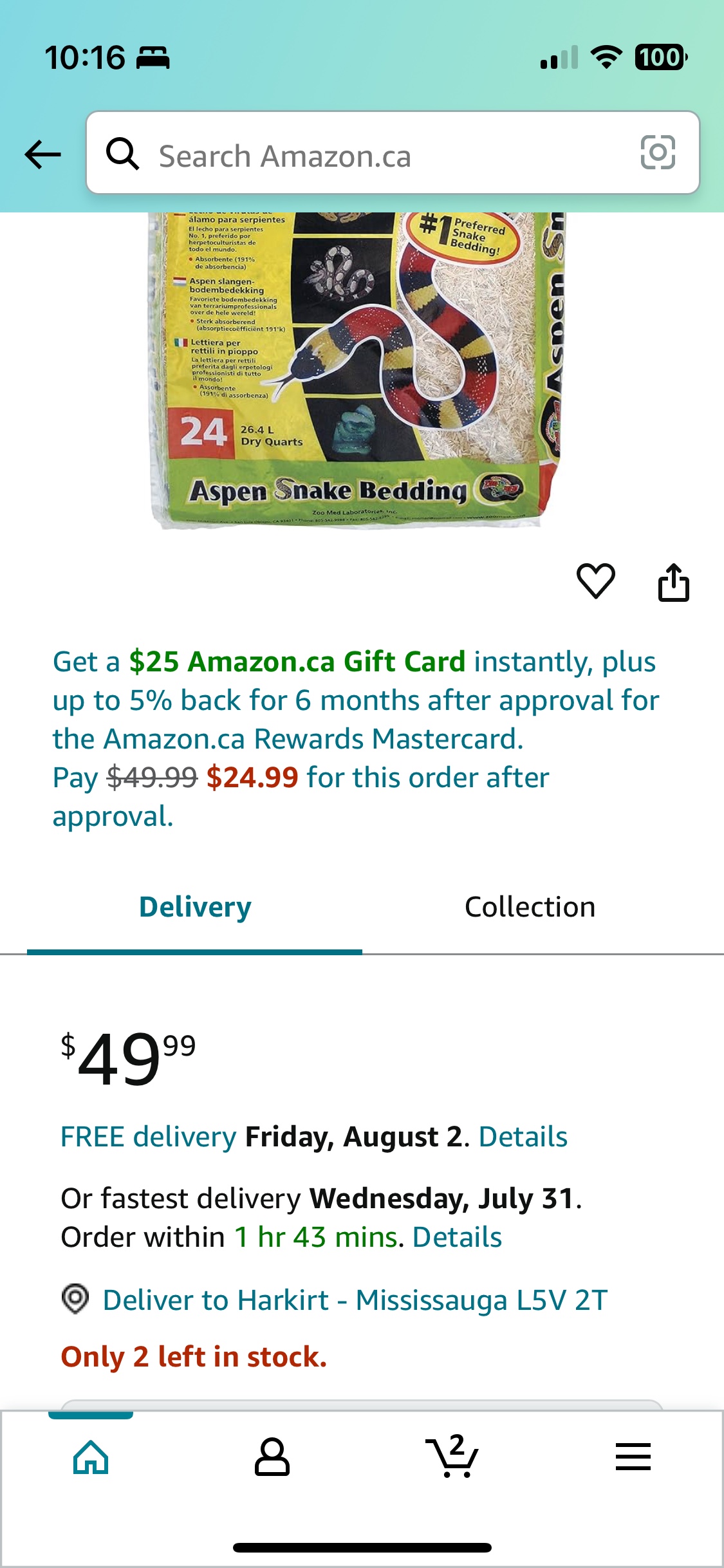Screen dimensions: 724x1568
Task: Open Details link for fastest delivery
Action: pos(457,1237)
